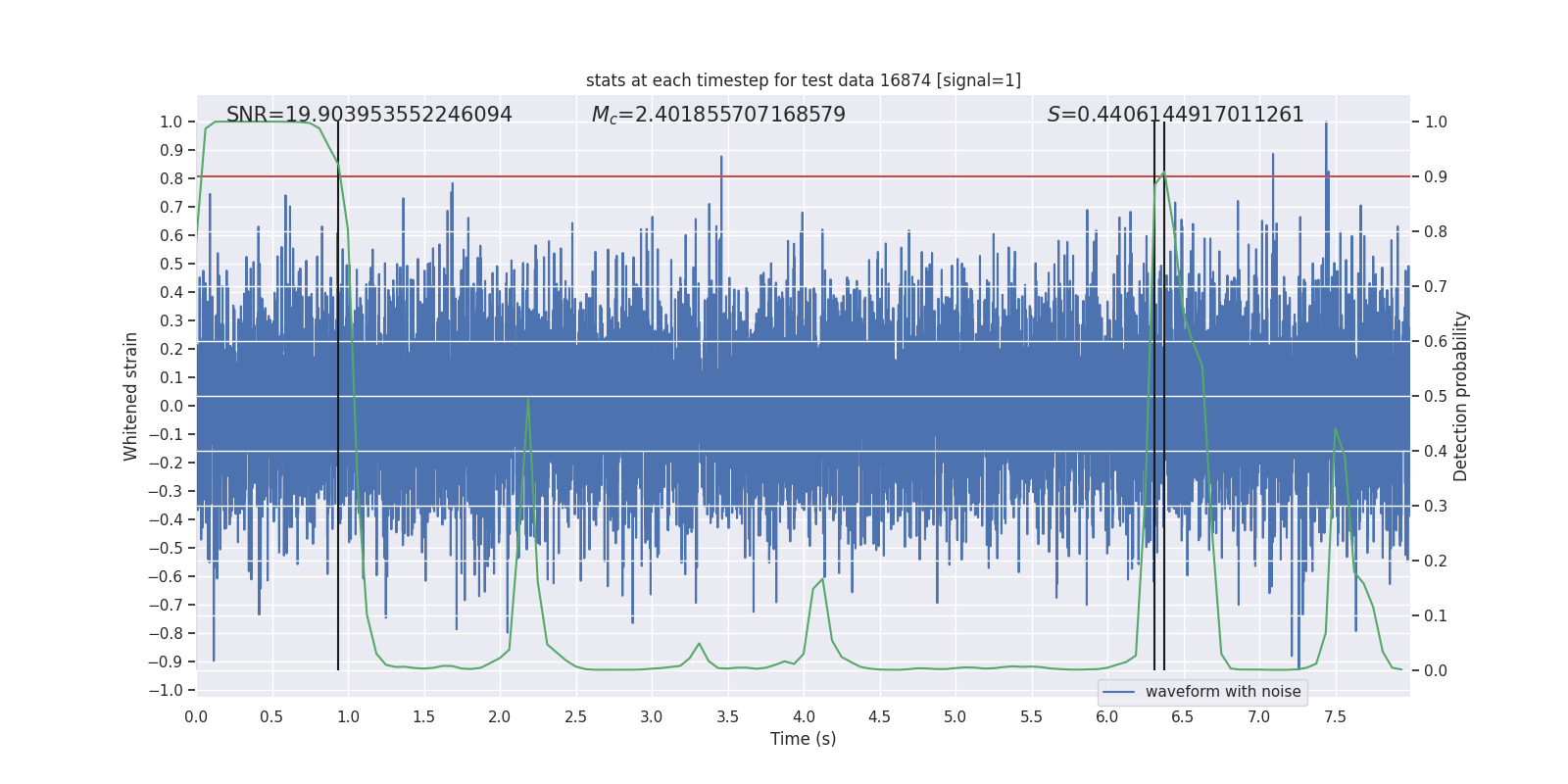
Task: Click the 0.0 tick on right probability axis
Action: [1436, 671]
